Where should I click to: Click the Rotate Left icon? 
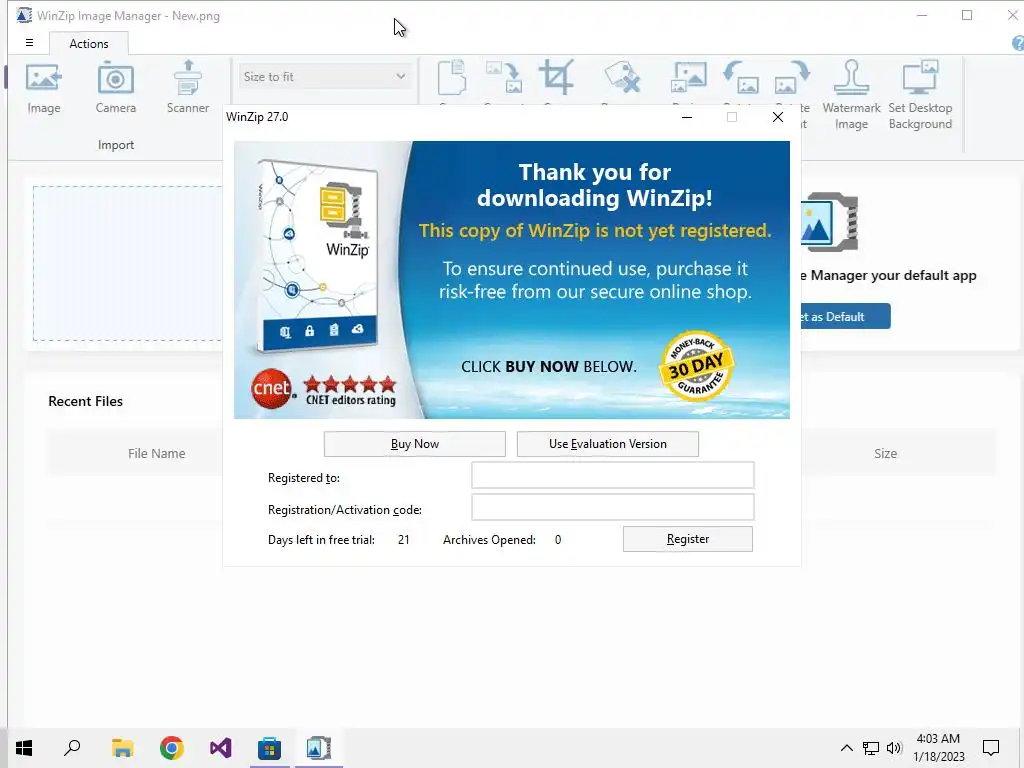pyautogui.click(x=741, y=78)
